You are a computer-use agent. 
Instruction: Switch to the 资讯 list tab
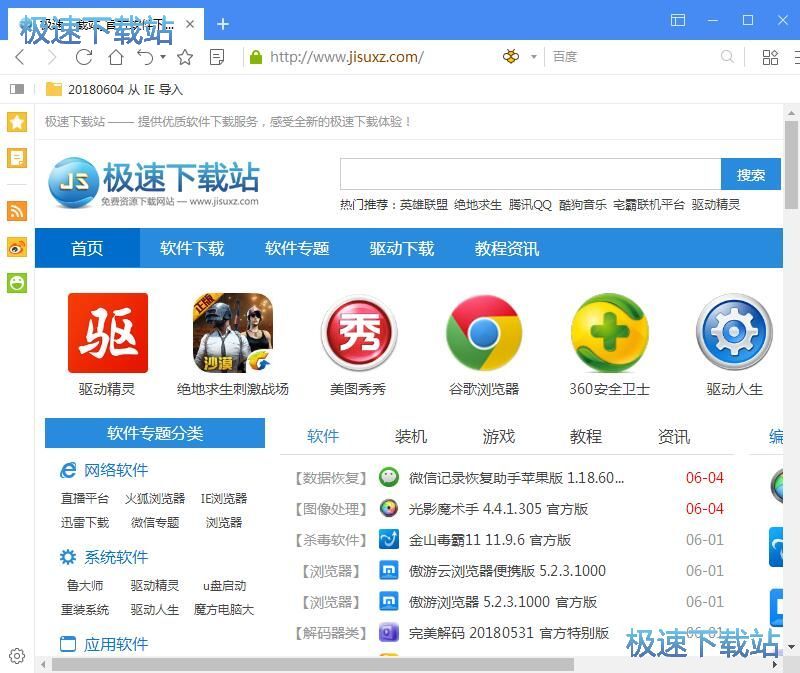click(673, 436)
